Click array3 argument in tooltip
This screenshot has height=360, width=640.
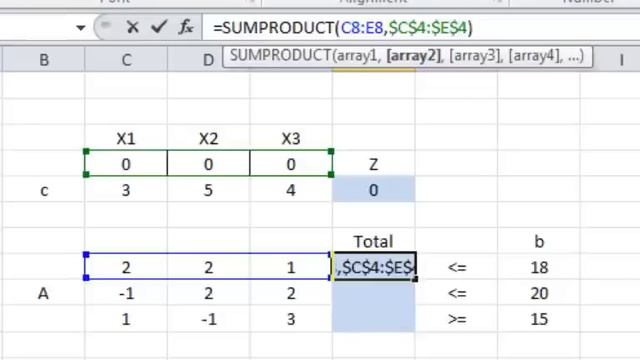coord(475,56)
